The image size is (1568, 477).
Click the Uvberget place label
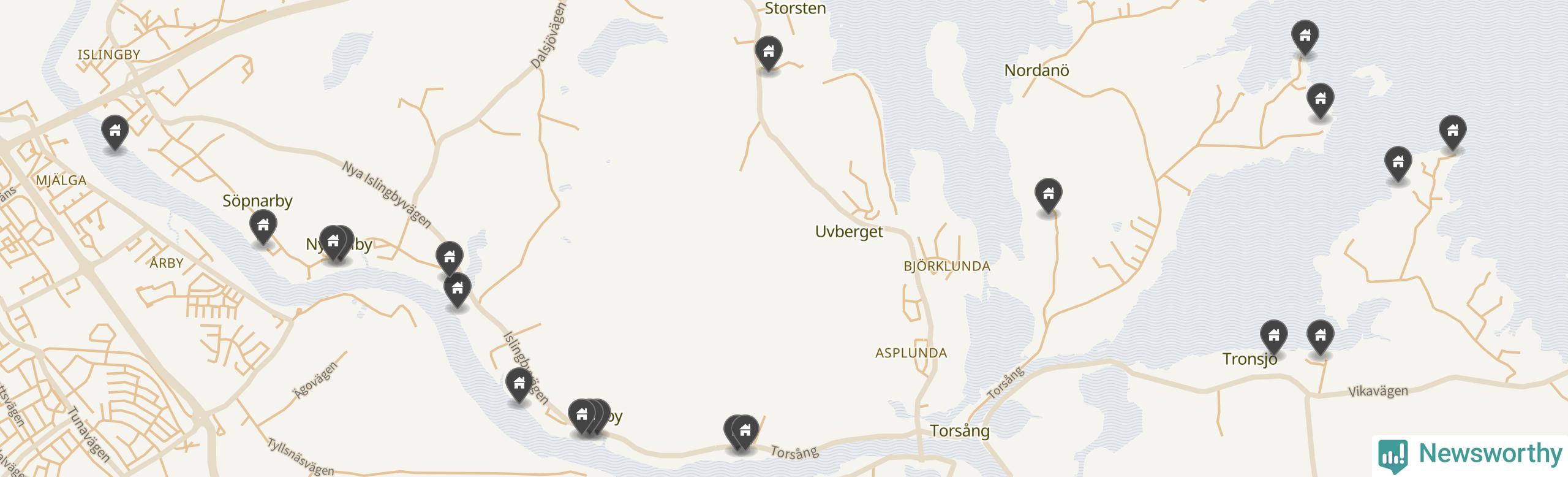849,232
